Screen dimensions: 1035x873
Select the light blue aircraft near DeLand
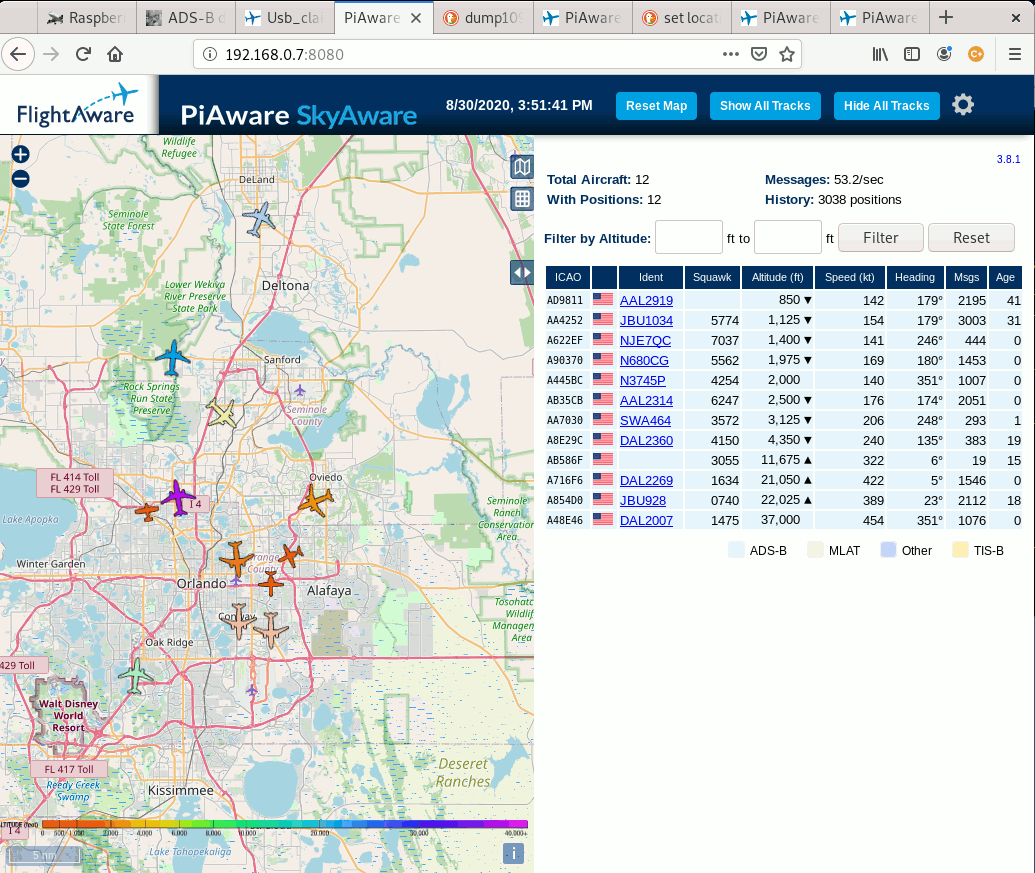[x=259, y=219]
